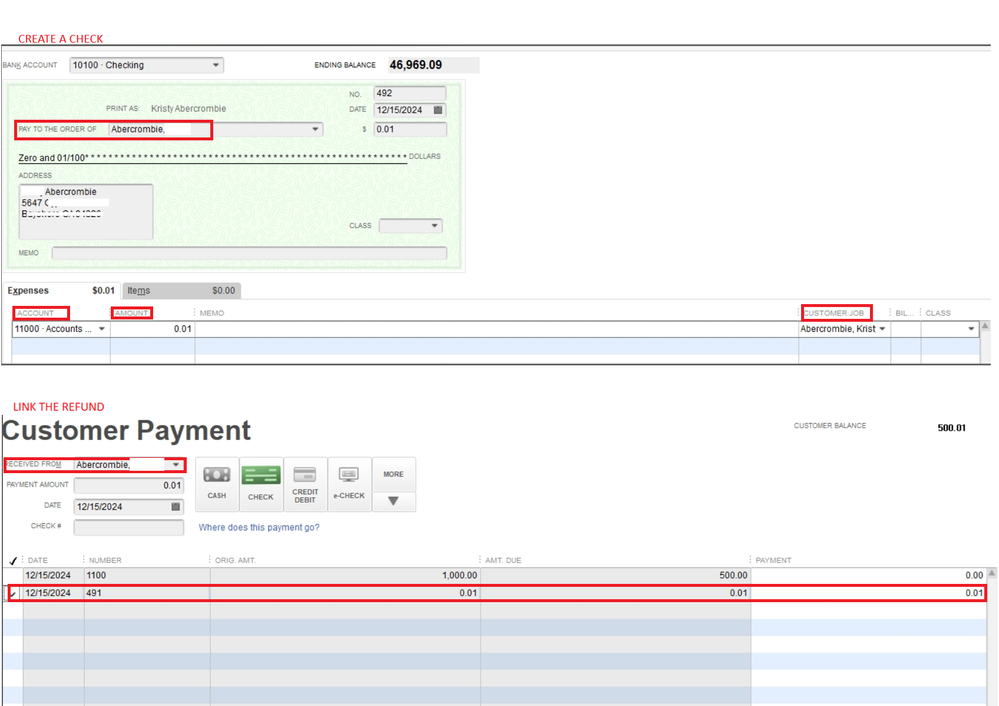
Task: Switch to the Items tab
Action: [x=181, y=291]
